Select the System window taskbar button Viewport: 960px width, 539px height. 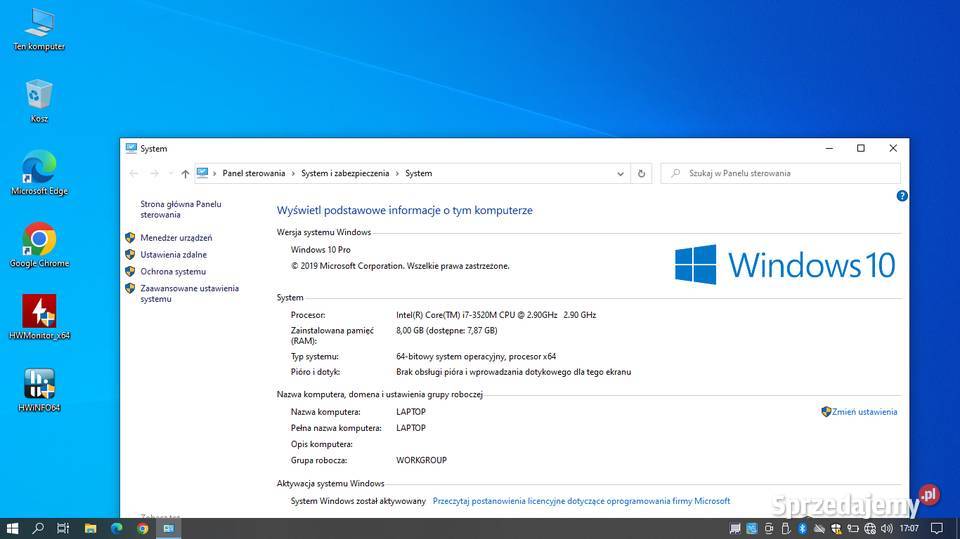pyautogui.click(x=168, y=528)
